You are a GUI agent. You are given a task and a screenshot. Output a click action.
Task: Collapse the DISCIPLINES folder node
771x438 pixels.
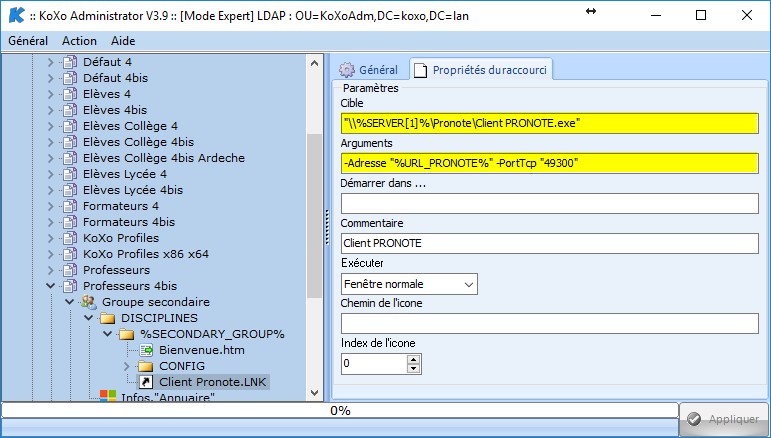click(89, 318)
